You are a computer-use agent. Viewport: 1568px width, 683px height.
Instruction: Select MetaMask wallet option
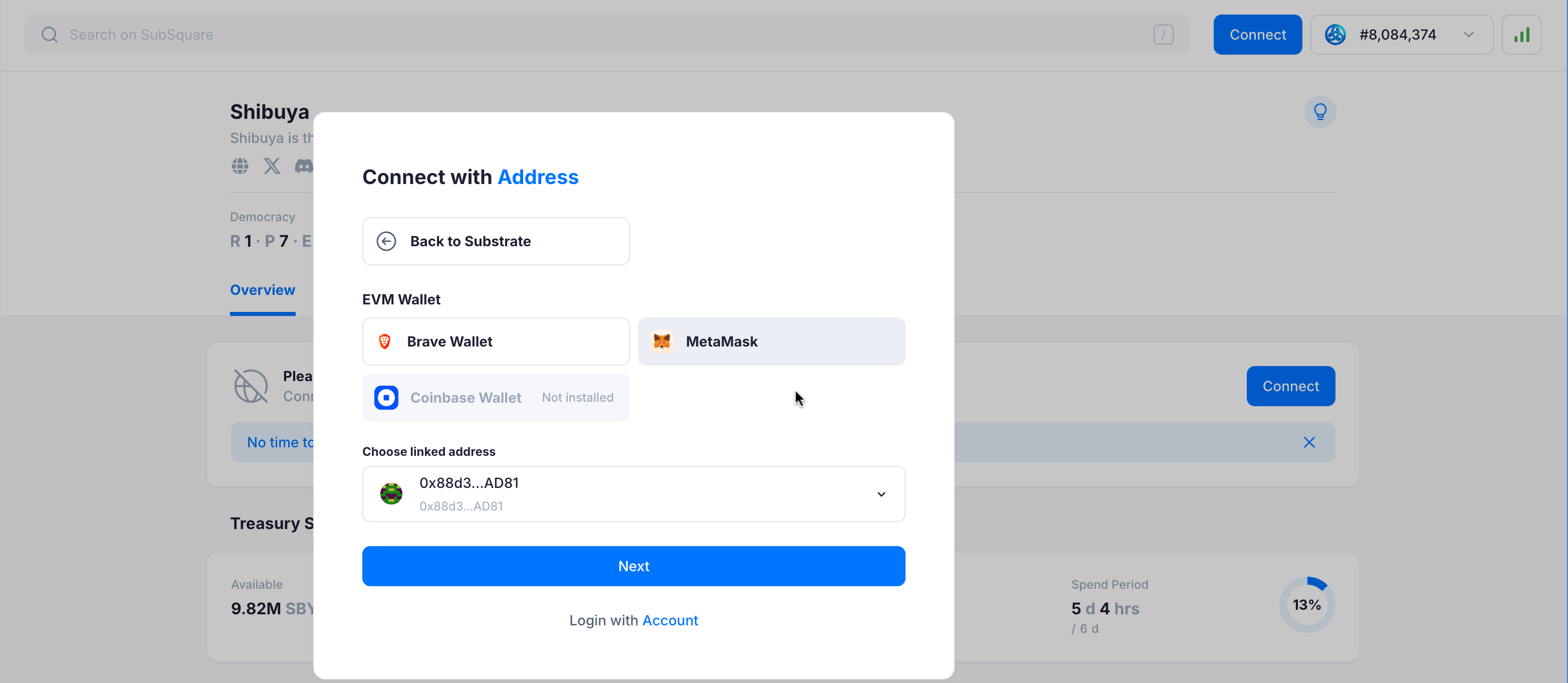[x=771, y=341]
